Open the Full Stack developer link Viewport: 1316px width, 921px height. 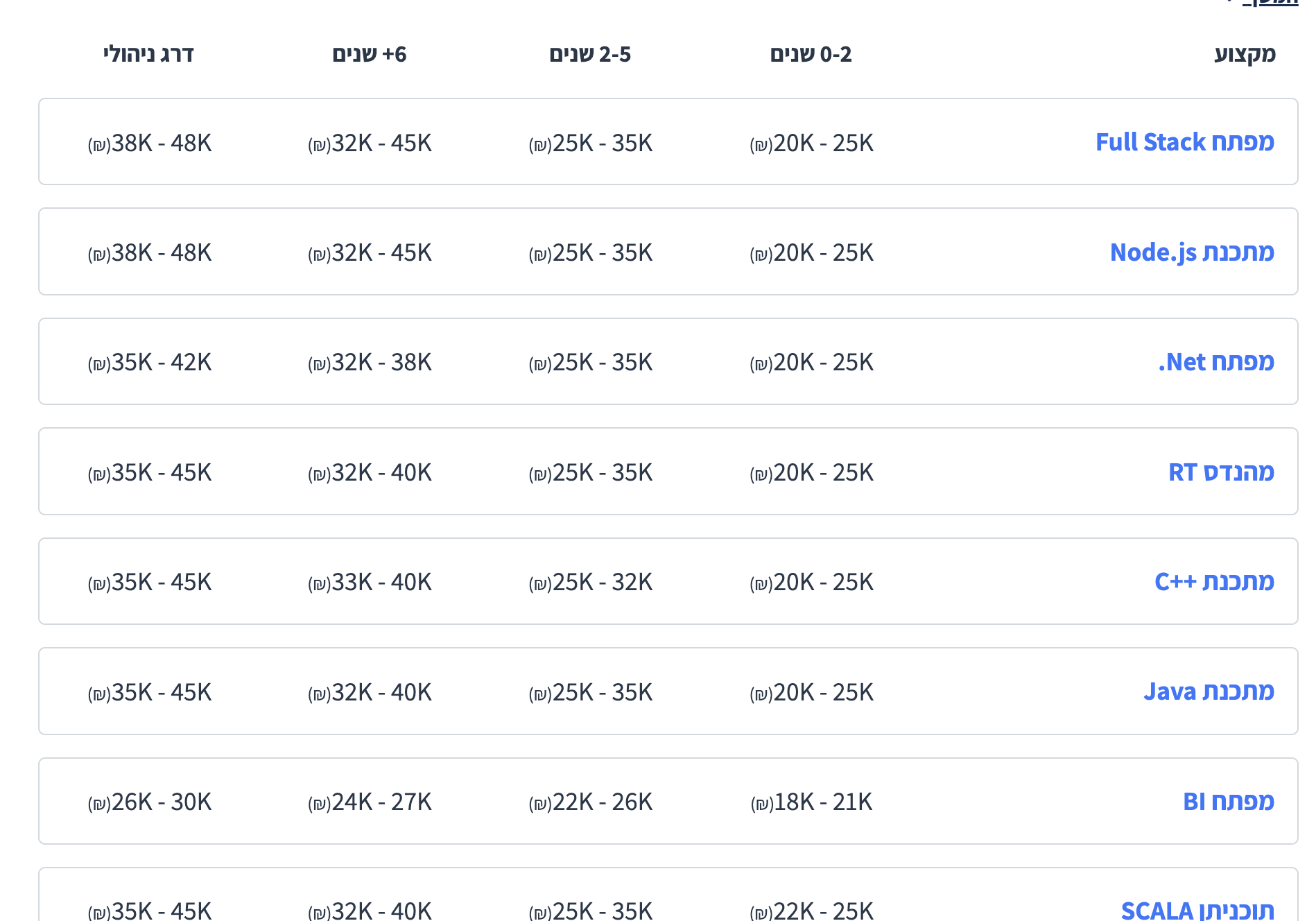tap(1184, 142)
